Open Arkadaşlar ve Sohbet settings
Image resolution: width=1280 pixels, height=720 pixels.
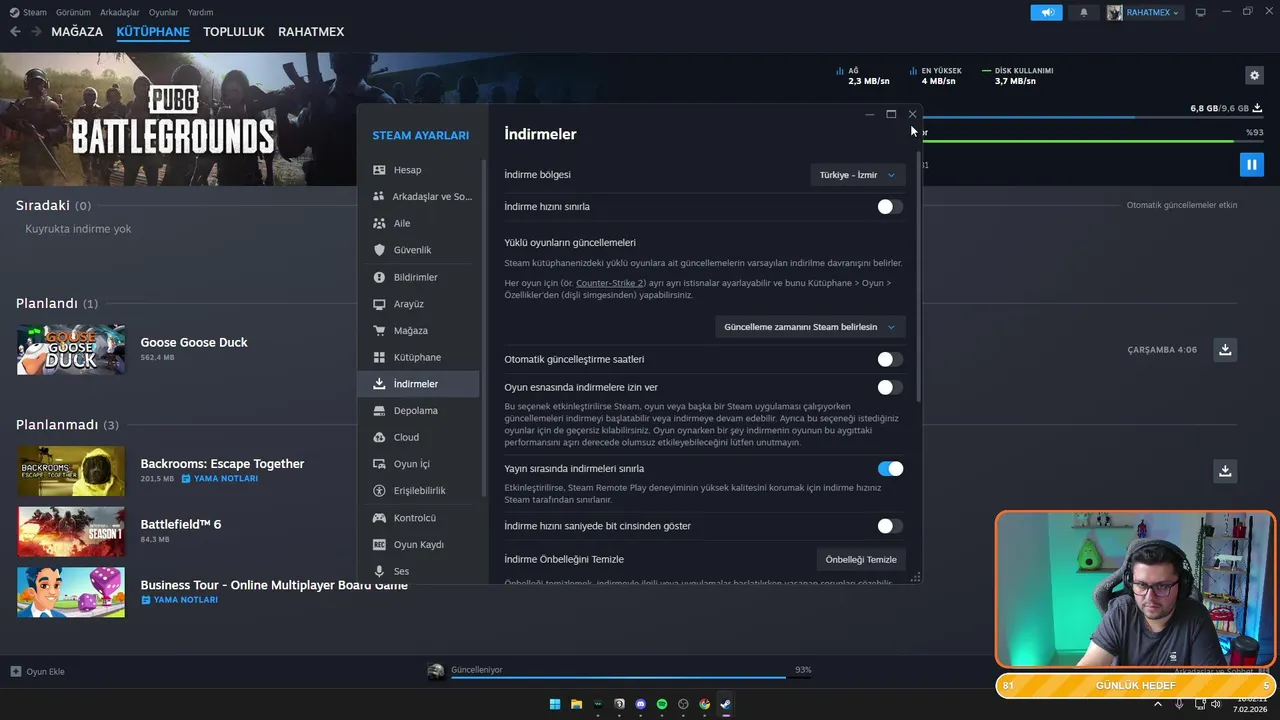[x=418, y=197]
